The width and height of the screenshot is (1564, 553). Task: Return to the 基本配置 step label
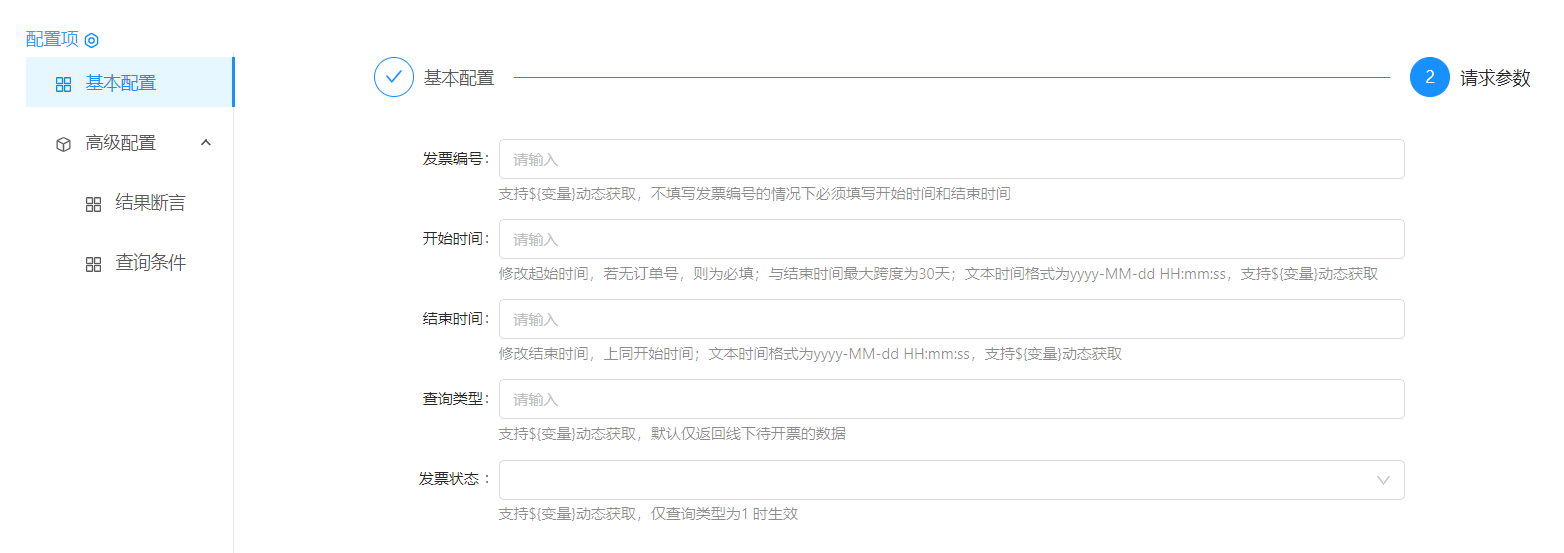tap(459, 78)
